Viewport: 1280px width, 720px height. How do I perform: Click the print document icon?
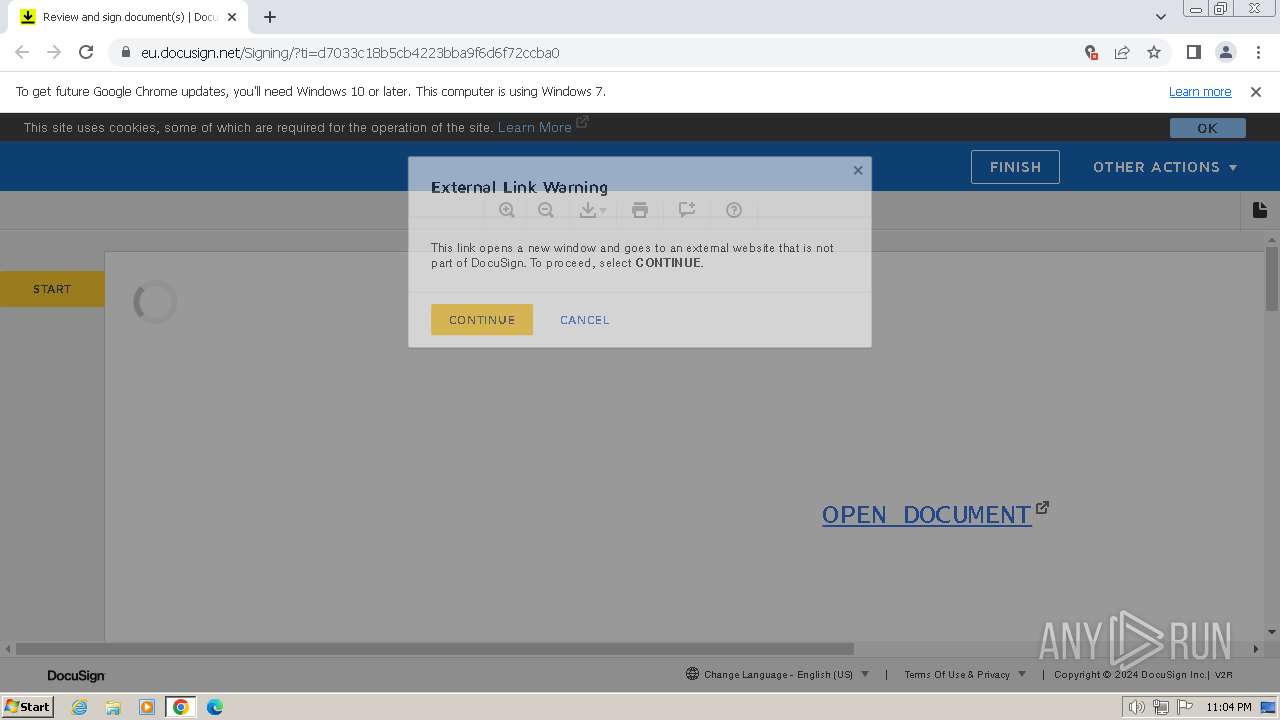coord(640,210)
